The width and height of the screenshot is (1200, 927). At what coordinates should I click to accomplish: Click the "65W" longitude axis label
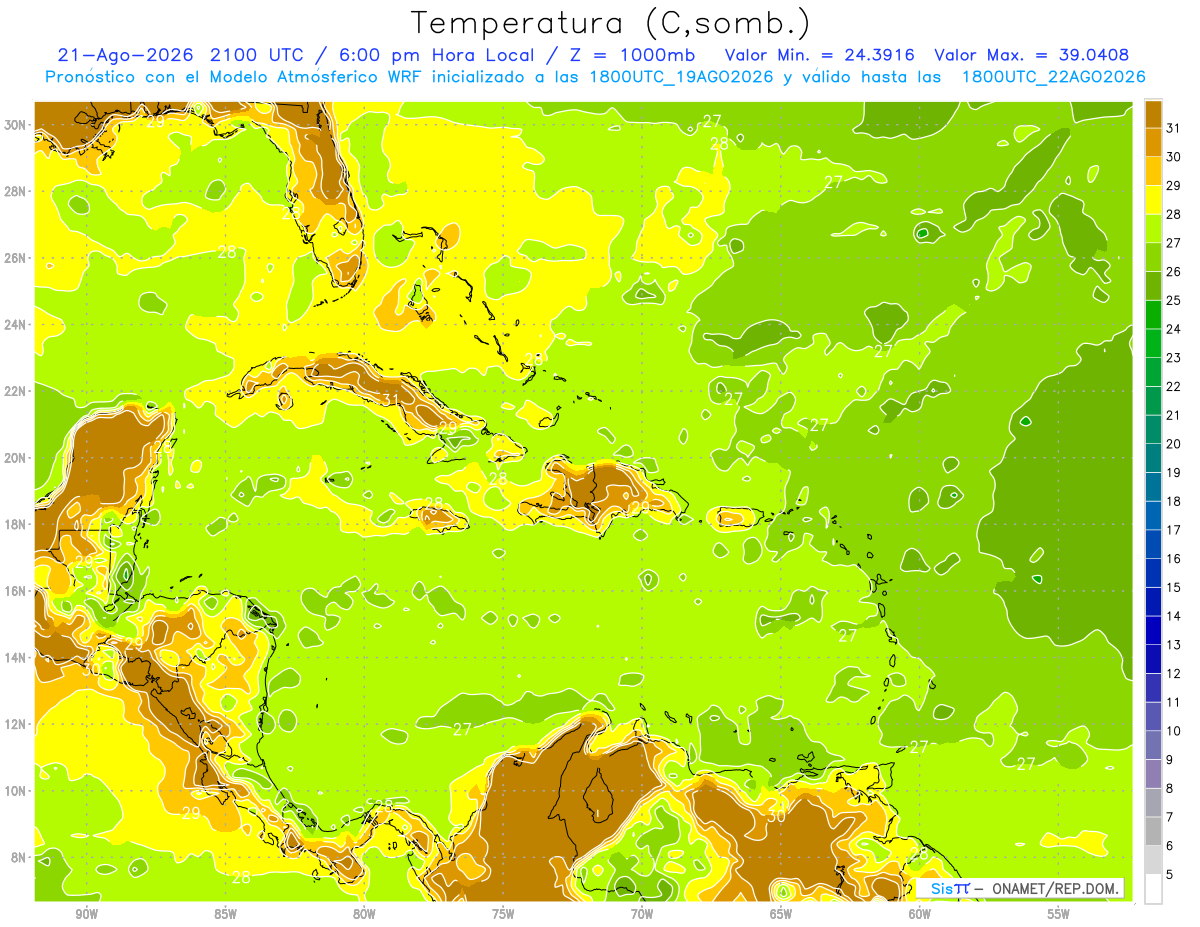[x=781, y=914]
